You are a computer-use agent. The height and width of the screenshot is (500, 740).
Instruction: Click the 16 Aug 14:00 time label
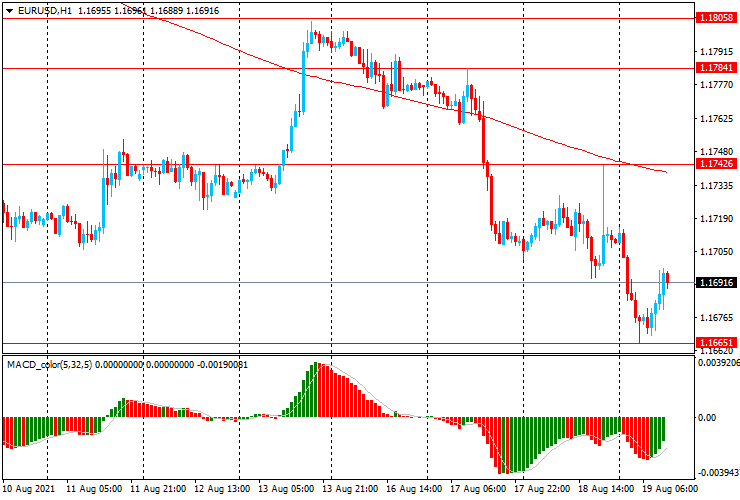(x=414, y=489)
